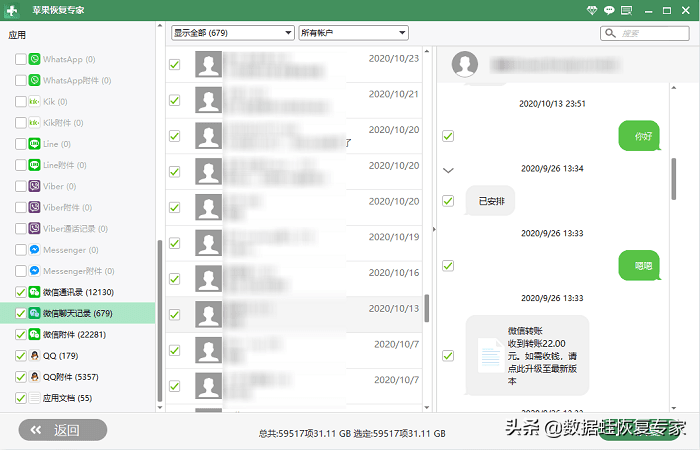Open the menu list icon in title bar
This screenshot has width=700, height=450.
pos(626,10)
